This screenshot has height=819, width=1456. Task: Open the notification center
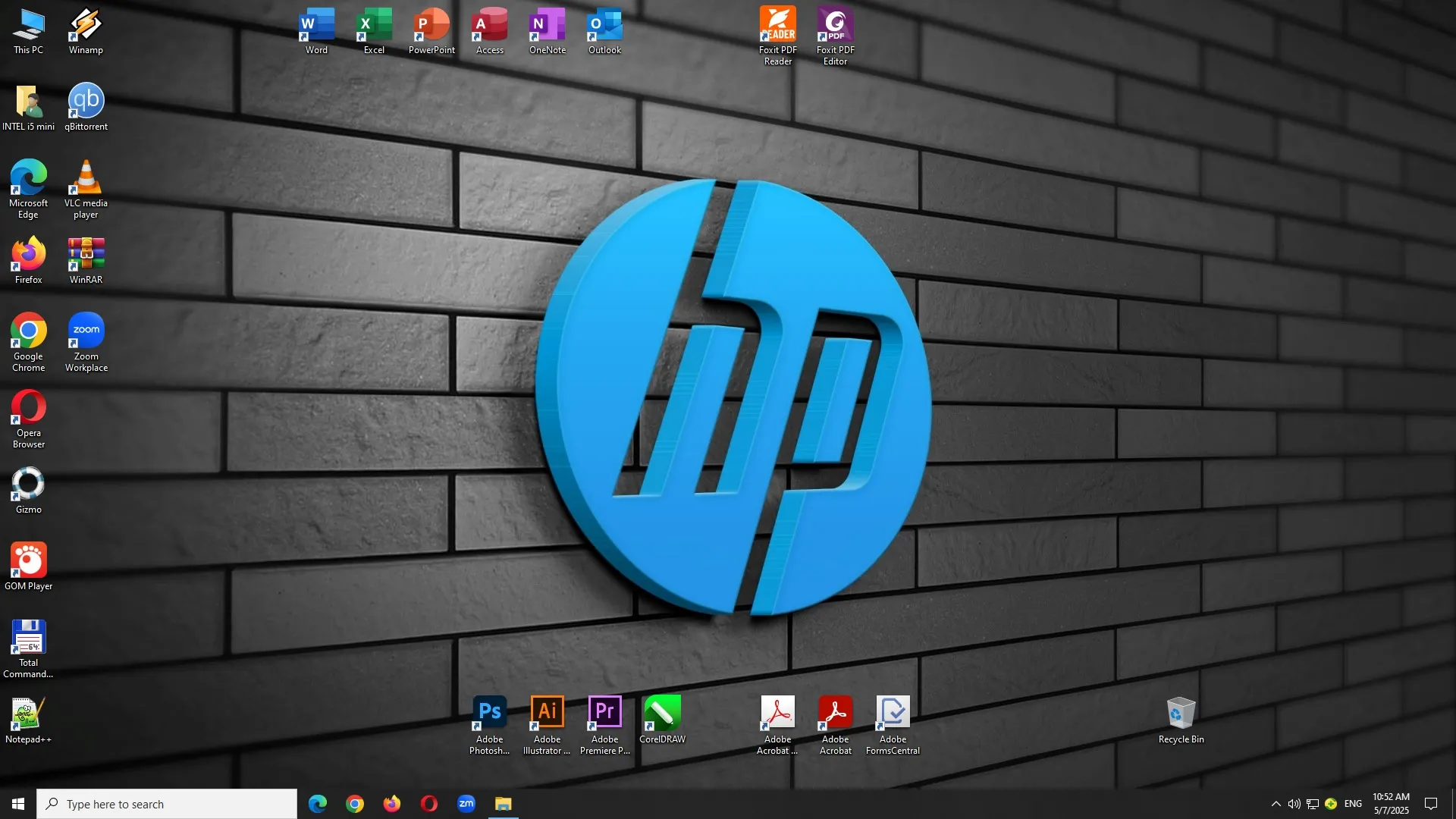coord(1432,804)
